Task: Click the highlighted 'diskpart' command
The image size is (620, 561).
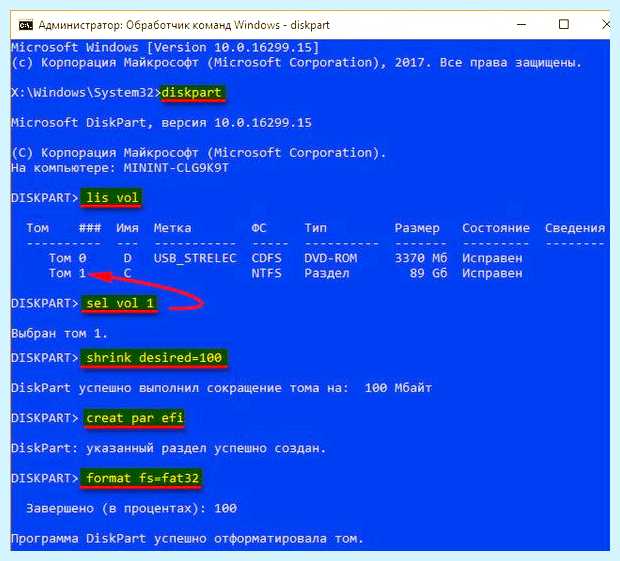Action: tap(191, 93)
